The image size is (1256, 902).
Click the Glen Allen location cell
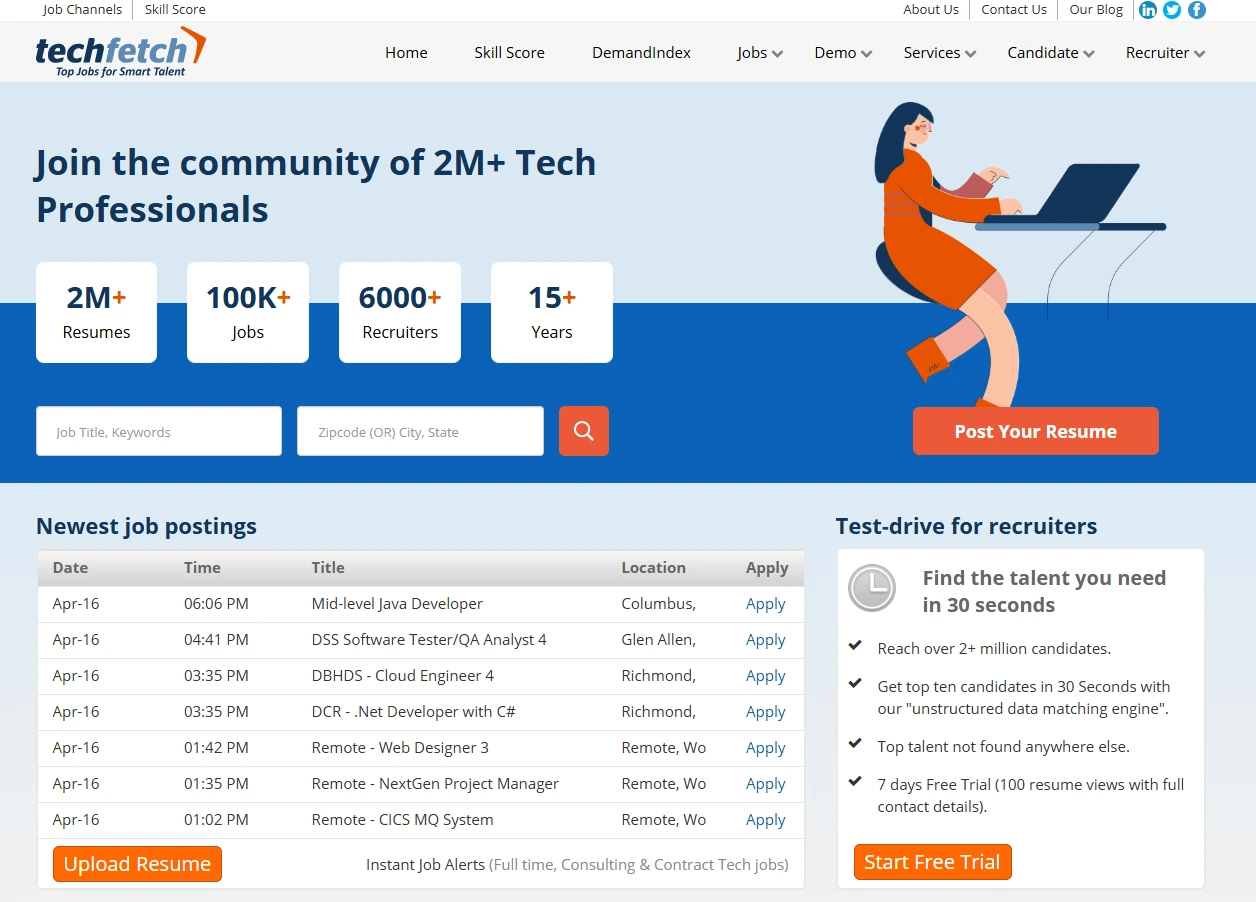point(658,640)
